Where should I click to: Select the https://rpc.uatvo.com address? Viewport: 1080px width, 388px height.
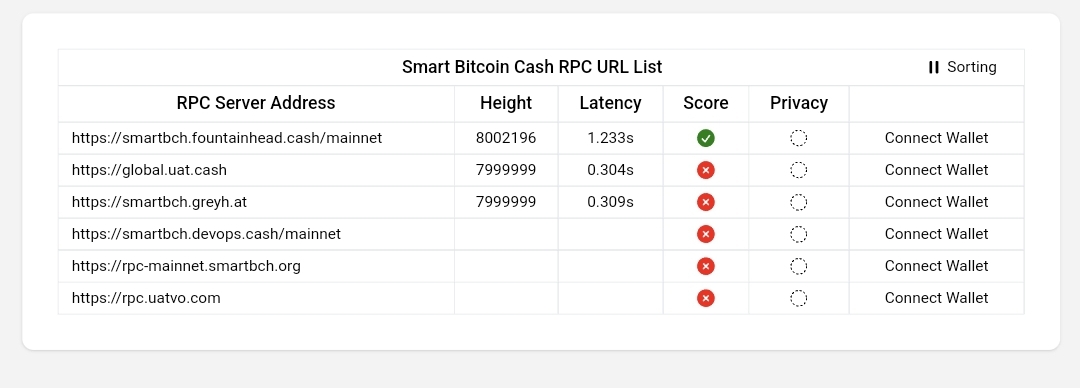coord(146,298)
